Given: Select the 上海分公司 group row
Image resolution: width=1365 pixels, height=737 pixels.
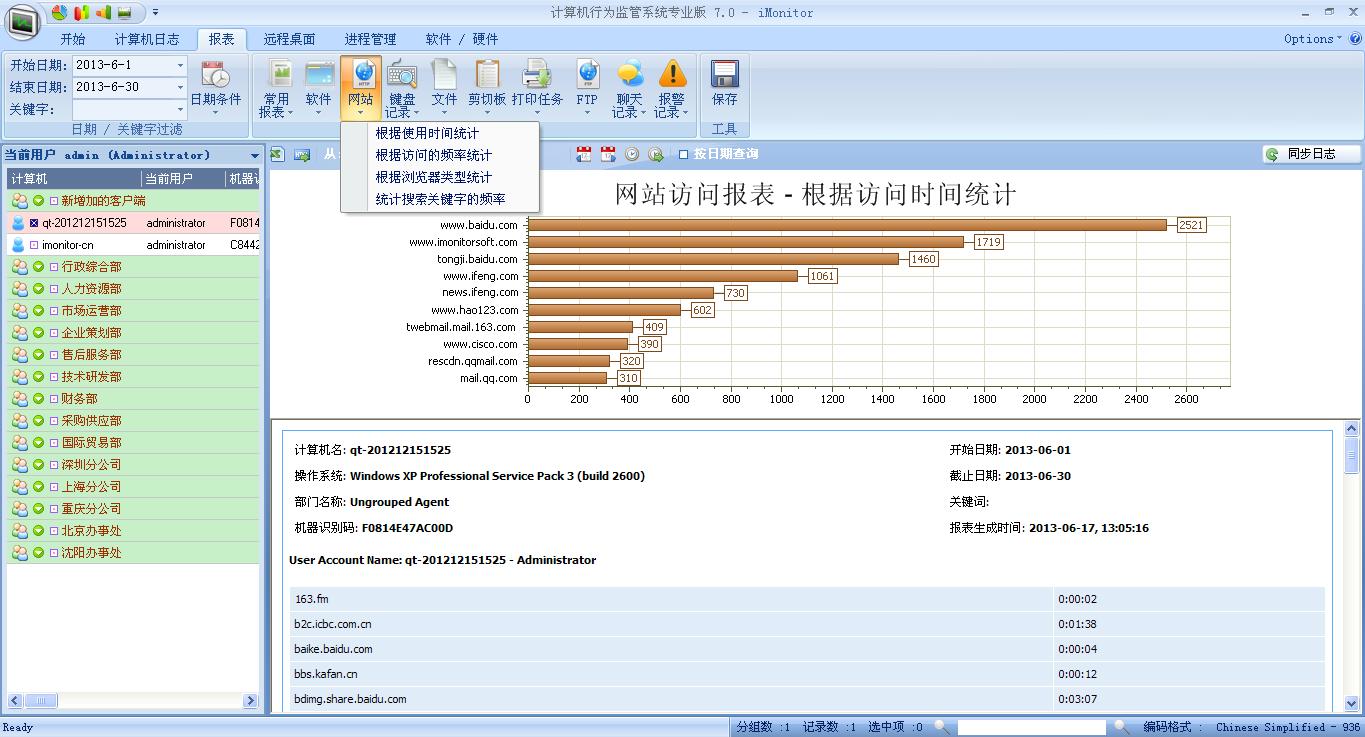Looking at the screenshot, I should click(x=133, y=487).
